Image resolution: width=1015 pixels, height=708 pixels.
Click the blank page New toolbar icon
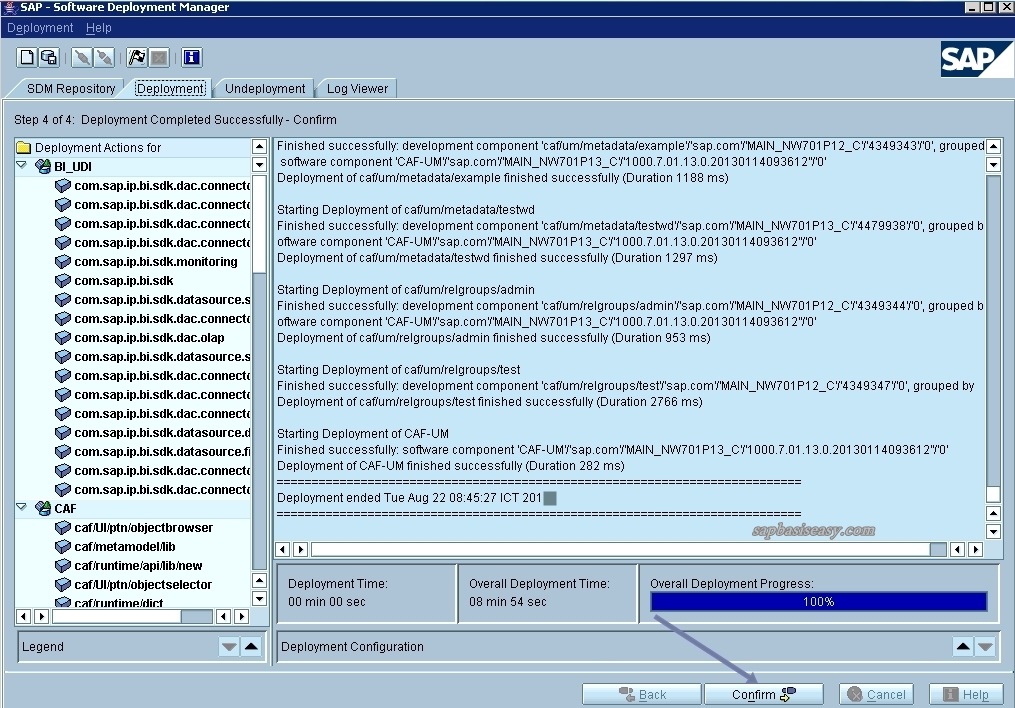(x=27, y=58)
